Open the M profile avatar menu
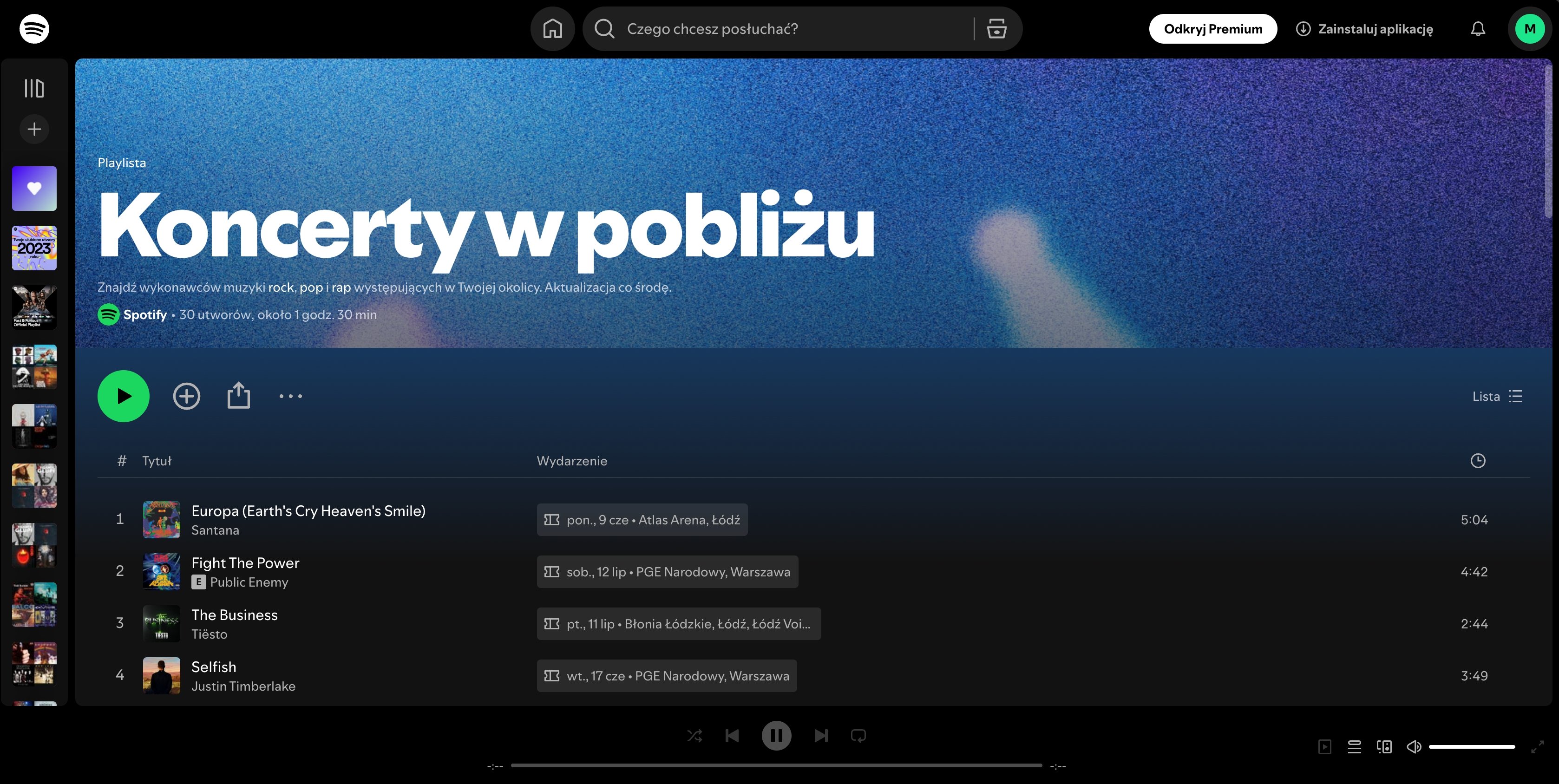Viewport: 1559px width, 784px height. click(x=1530, y=28)
